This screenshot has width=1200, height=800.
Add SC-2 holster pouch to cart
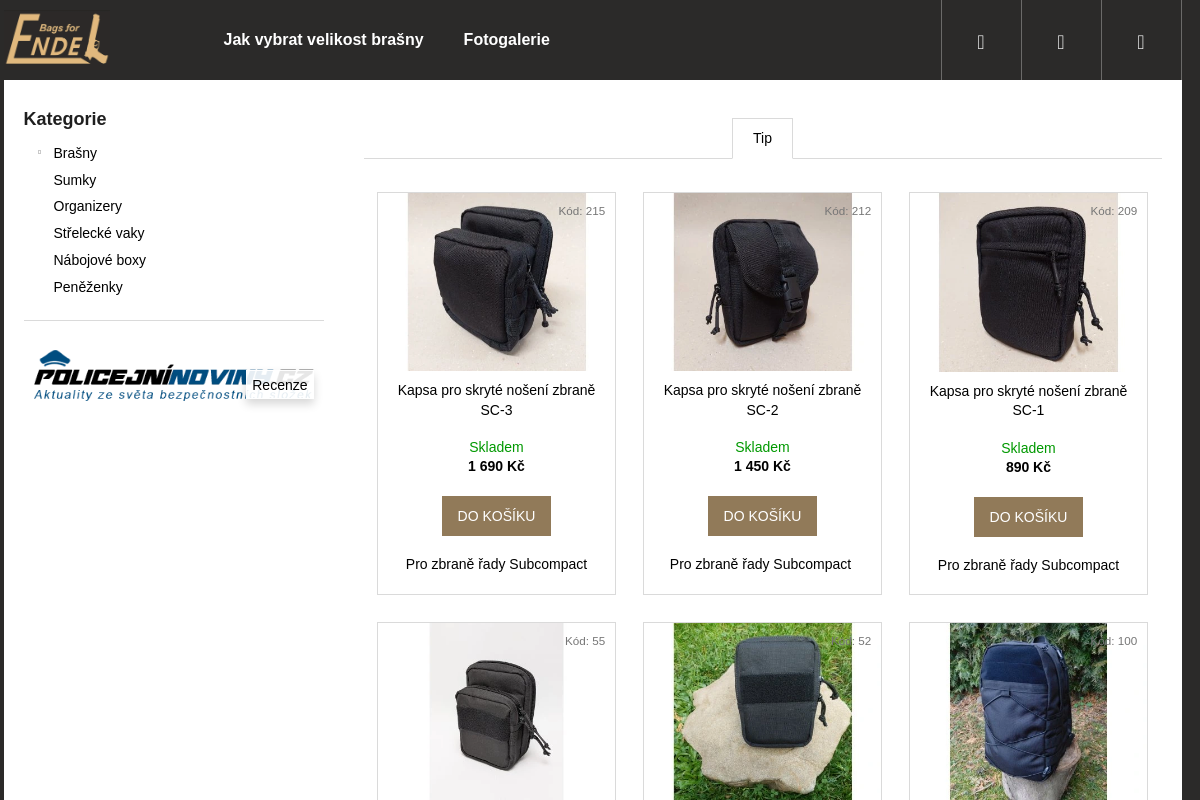(x=762, y=516)
